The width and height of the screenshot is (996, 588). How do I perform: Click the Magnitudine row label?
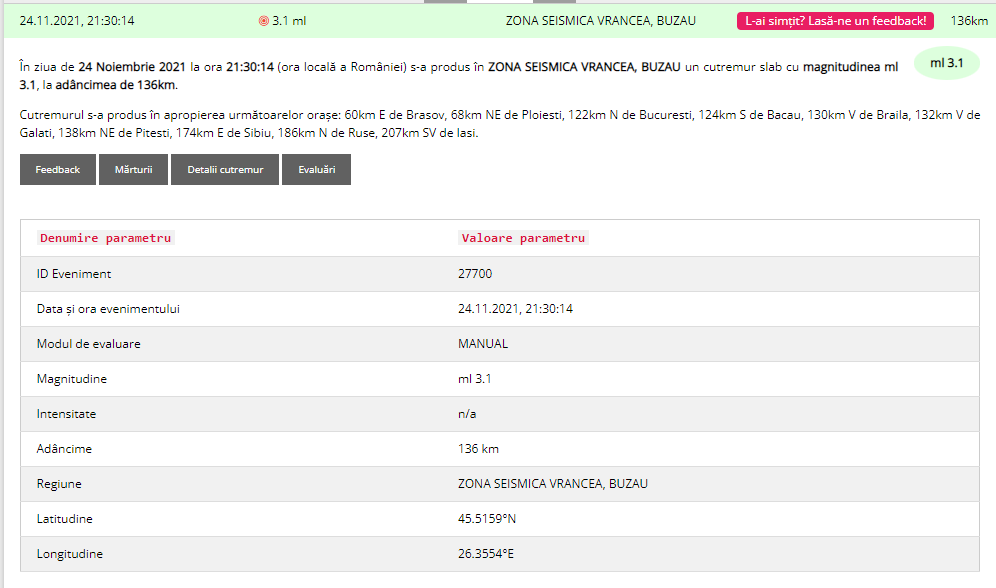tap(72, 379)
